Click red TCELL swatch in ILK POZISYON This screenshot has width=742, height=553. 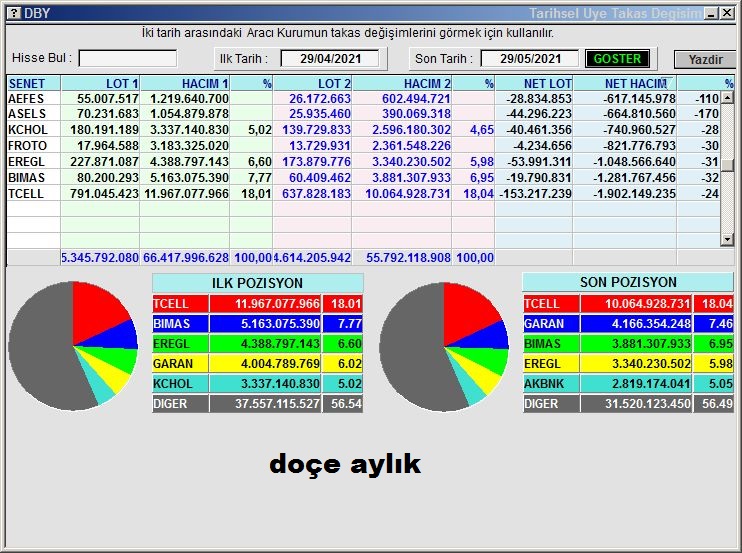pyautogui.click(x=180, y=304)
